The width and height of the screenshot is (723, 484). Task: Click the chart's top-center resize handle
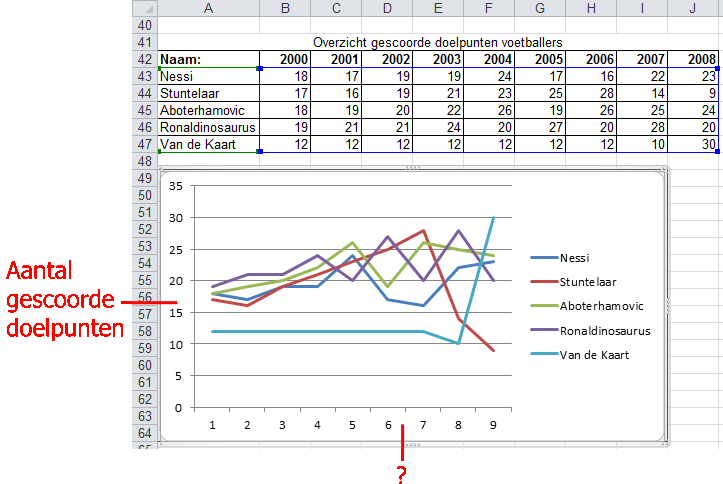pos(411,171)
